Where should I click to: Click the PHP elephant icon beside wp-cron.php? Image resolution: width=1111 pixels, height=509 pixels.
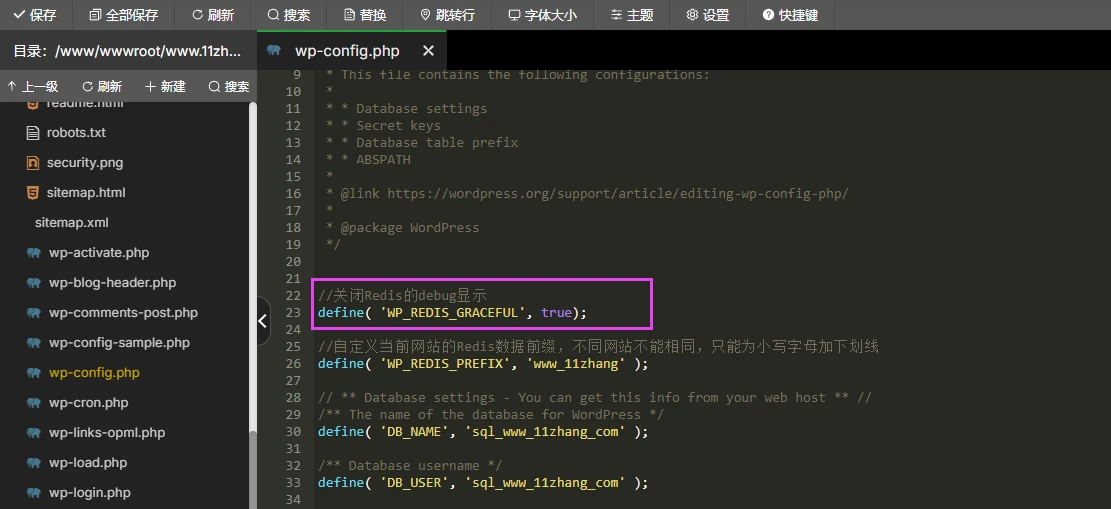pyautogui.click(x=33, y=403)
